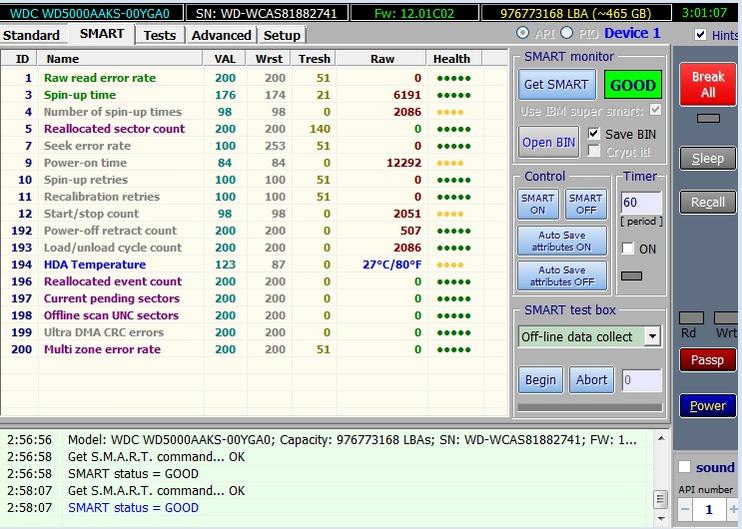
Task: Click Auto Save attributes OFF
Action: click(562, 276)
